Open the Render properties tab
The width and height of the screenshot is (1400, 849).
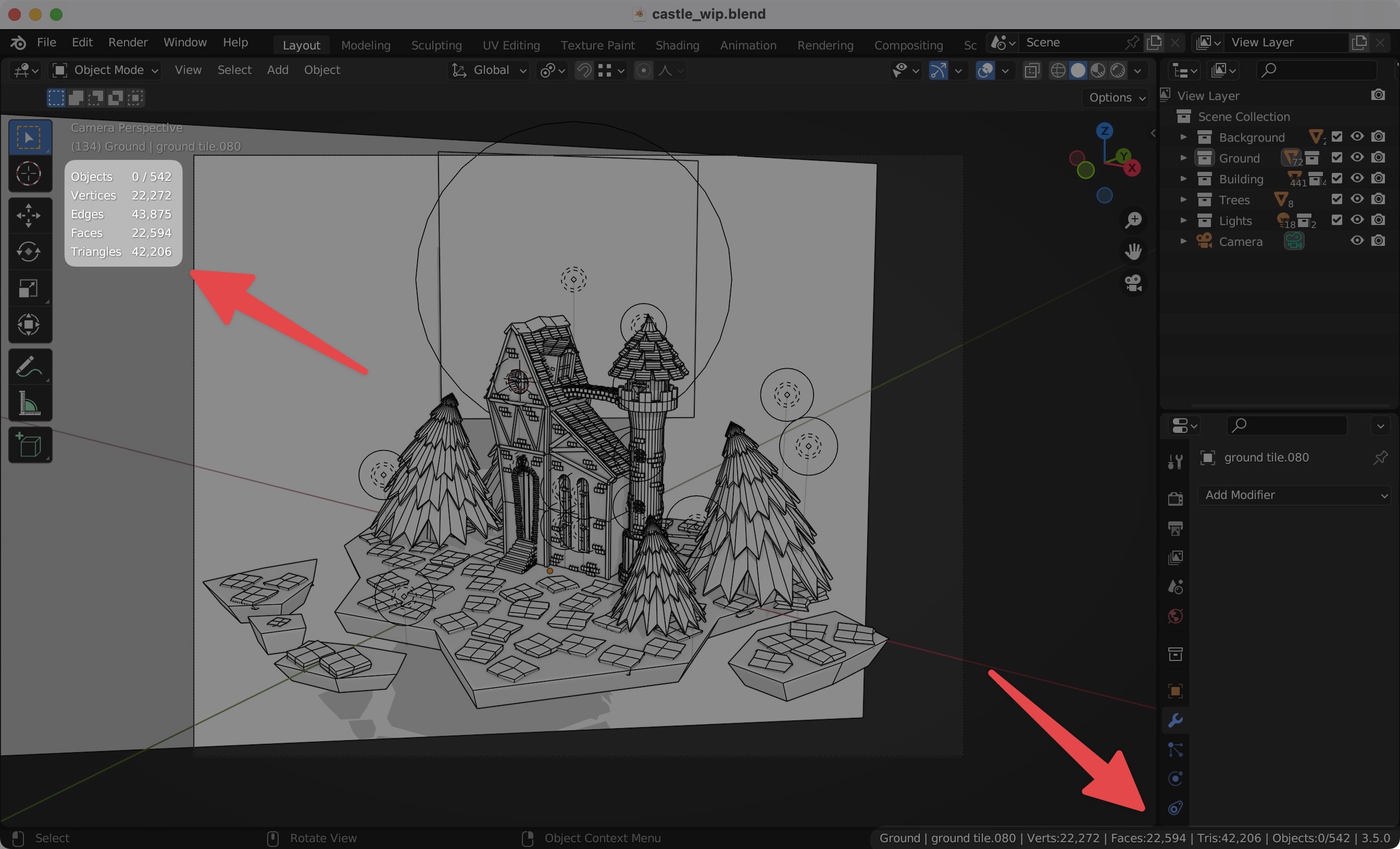click(x=1175, y=499)
